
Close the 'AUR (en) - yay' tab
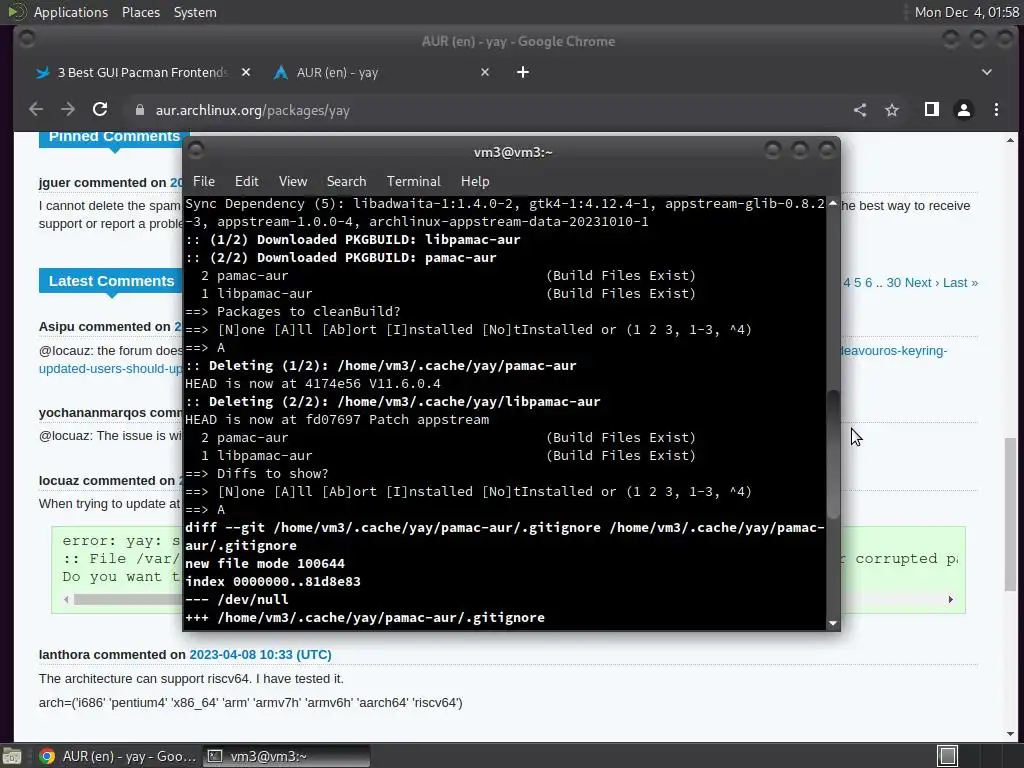[x=485, y=72]
